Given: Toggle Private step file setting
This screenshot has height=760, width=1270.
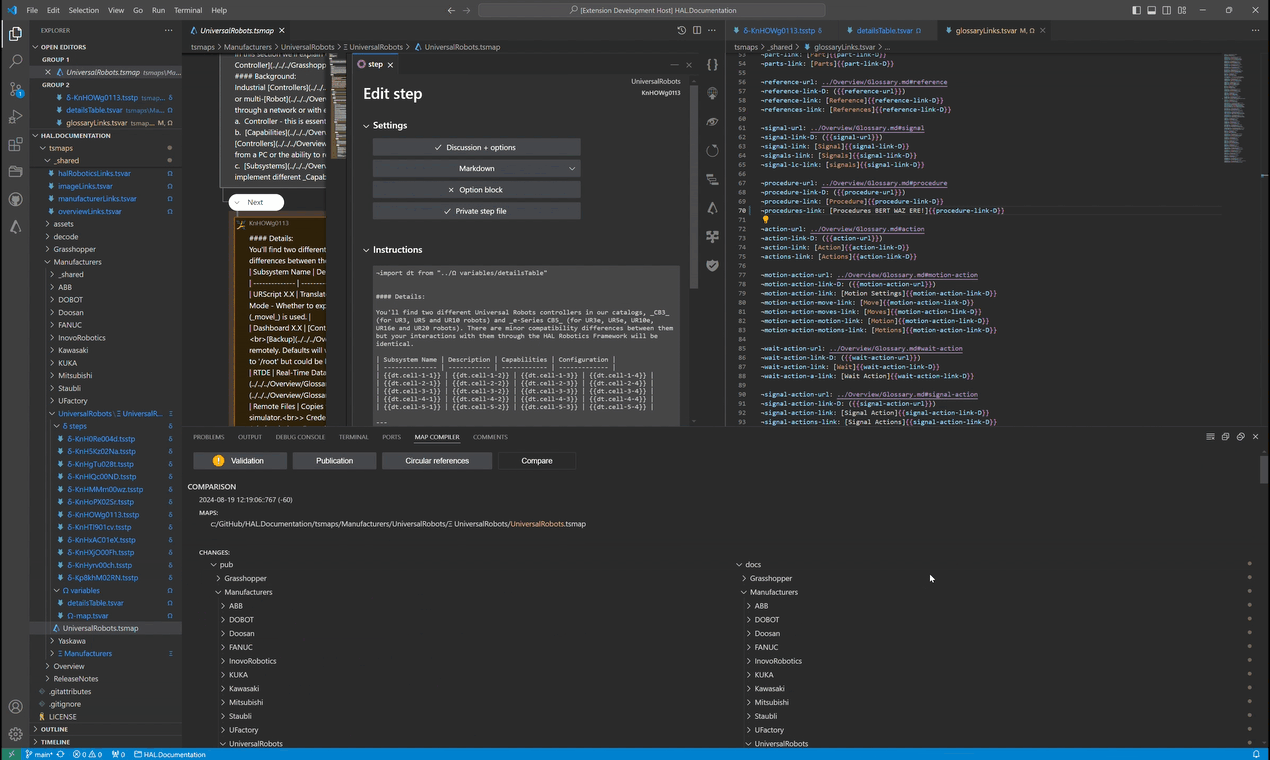Looking at the screenshot, I should click(x=476, y=211).
